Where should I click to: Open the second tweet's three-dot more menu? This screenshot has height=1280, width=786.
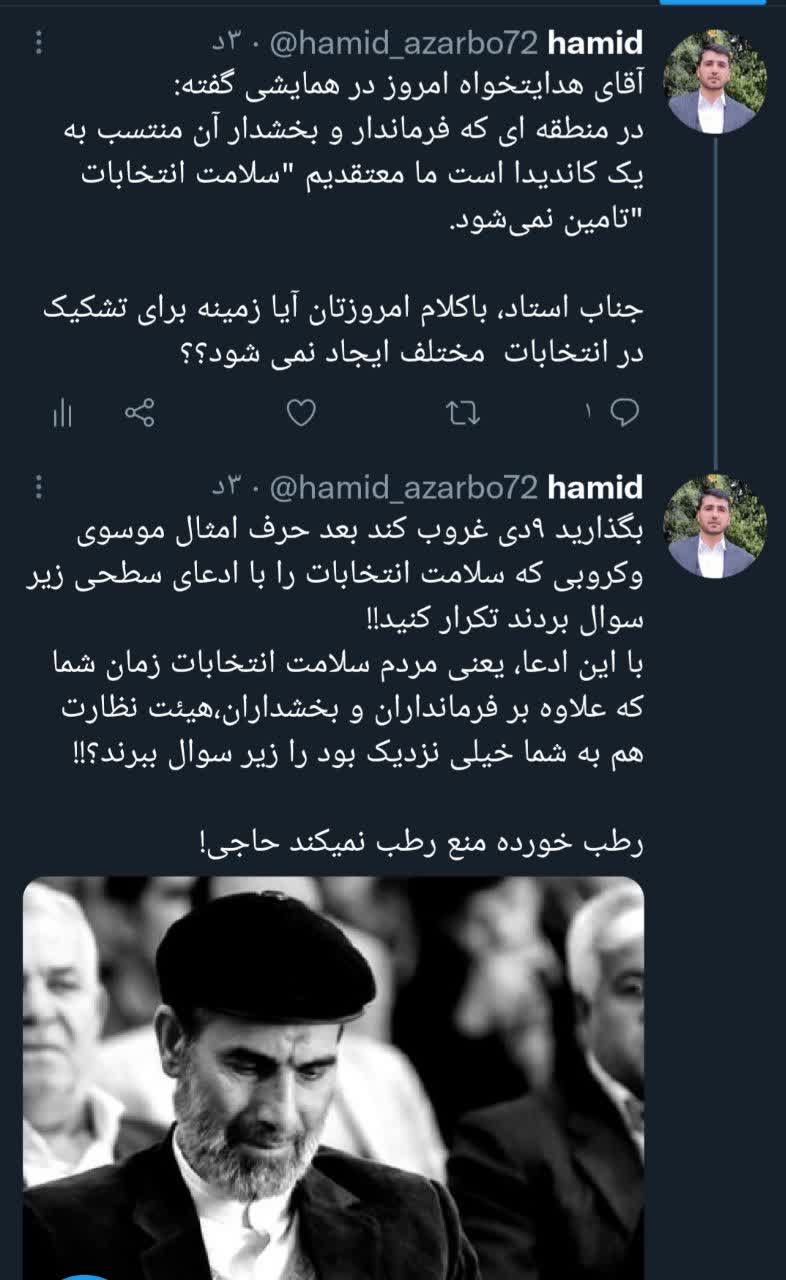click(x=40, y=487)
